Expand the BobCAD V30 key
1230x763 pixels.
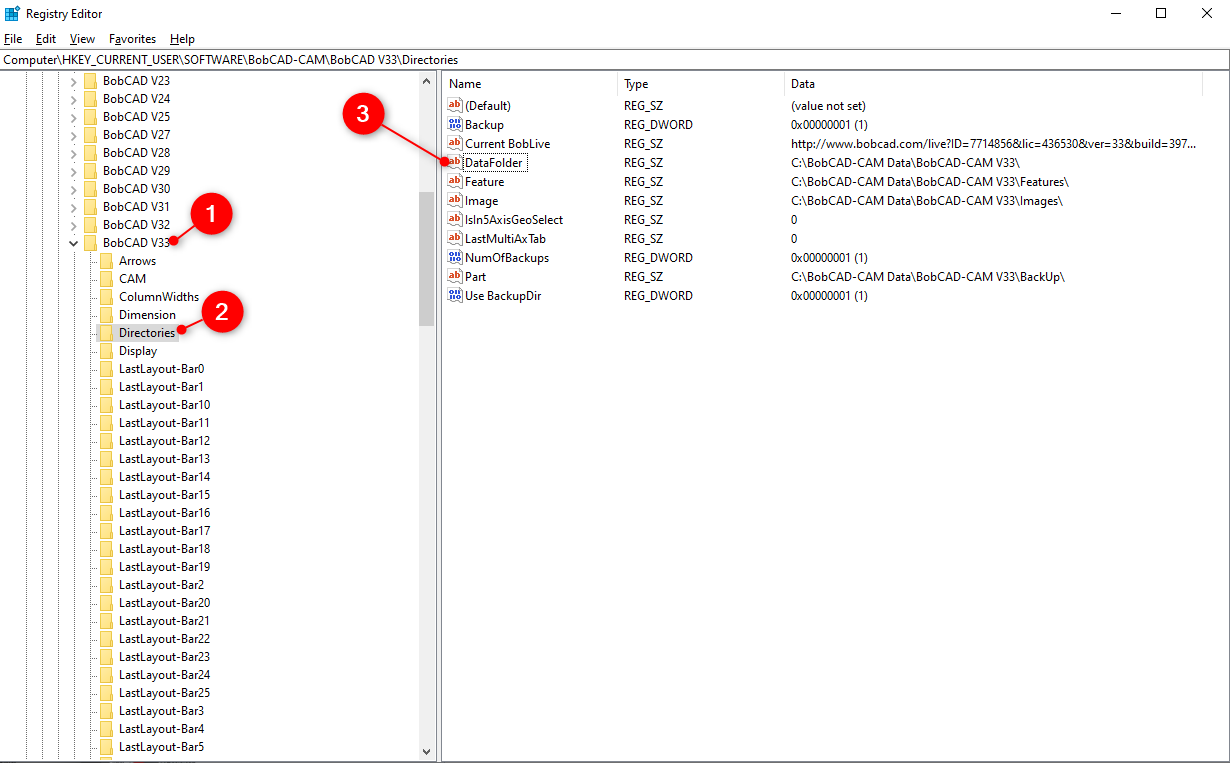pyautogui.click(x=73, y=189)
